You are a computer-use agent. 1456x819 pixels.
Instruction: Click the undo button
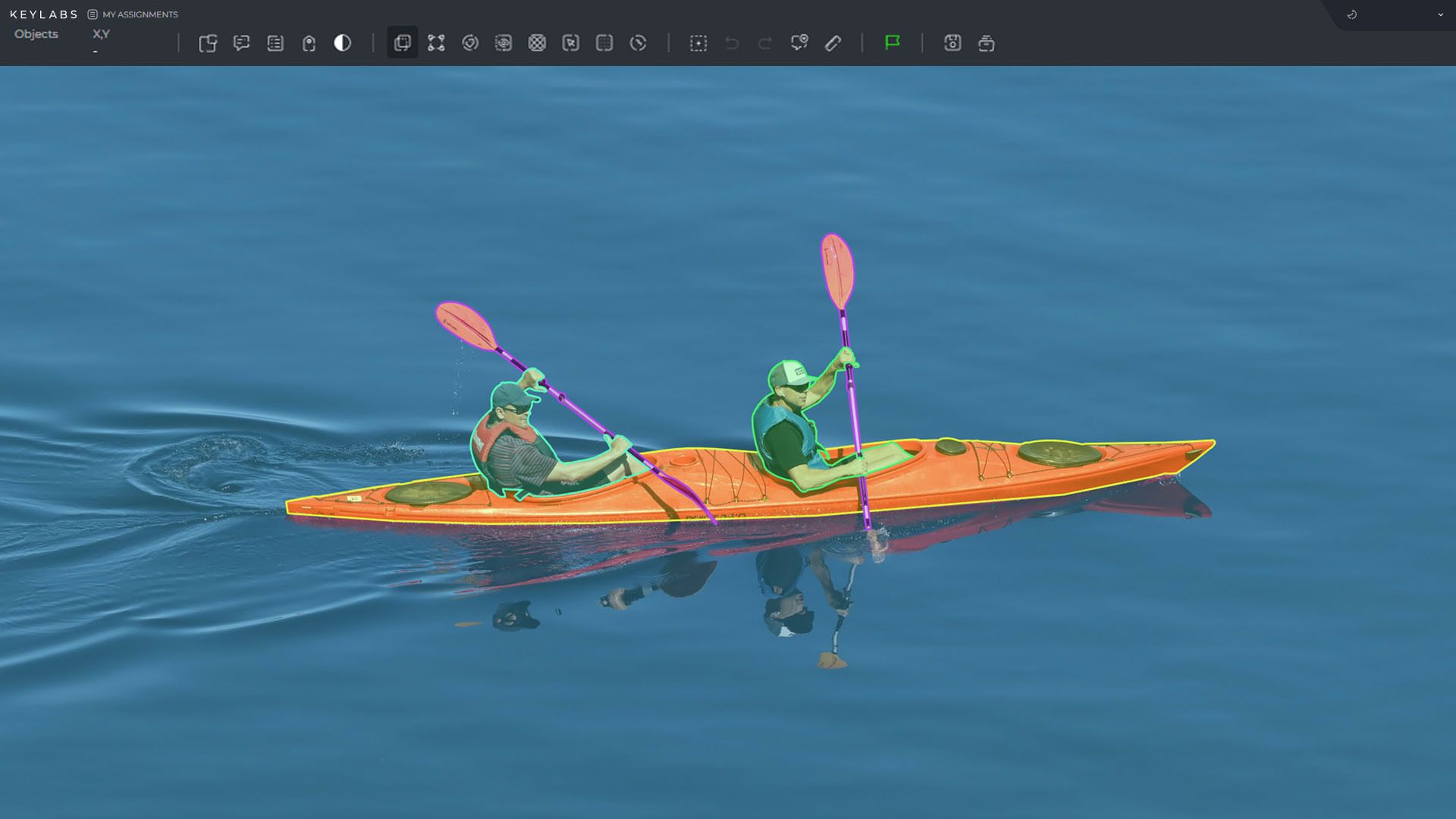point(730,43)
